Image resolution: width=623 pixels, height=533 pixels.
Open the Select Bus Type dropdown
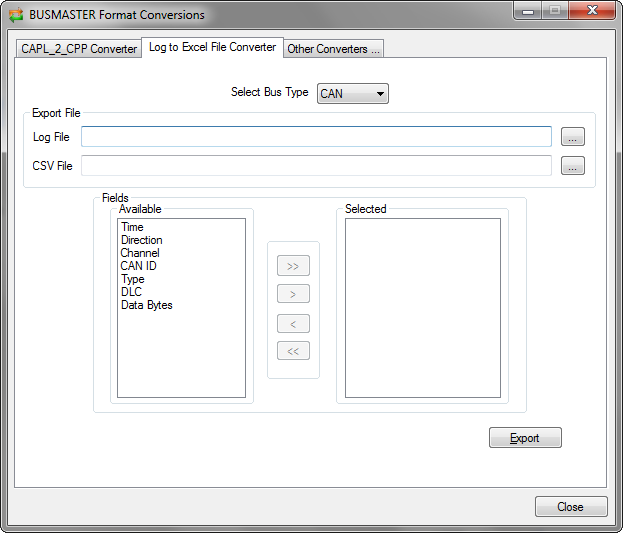tap(352, 93)
